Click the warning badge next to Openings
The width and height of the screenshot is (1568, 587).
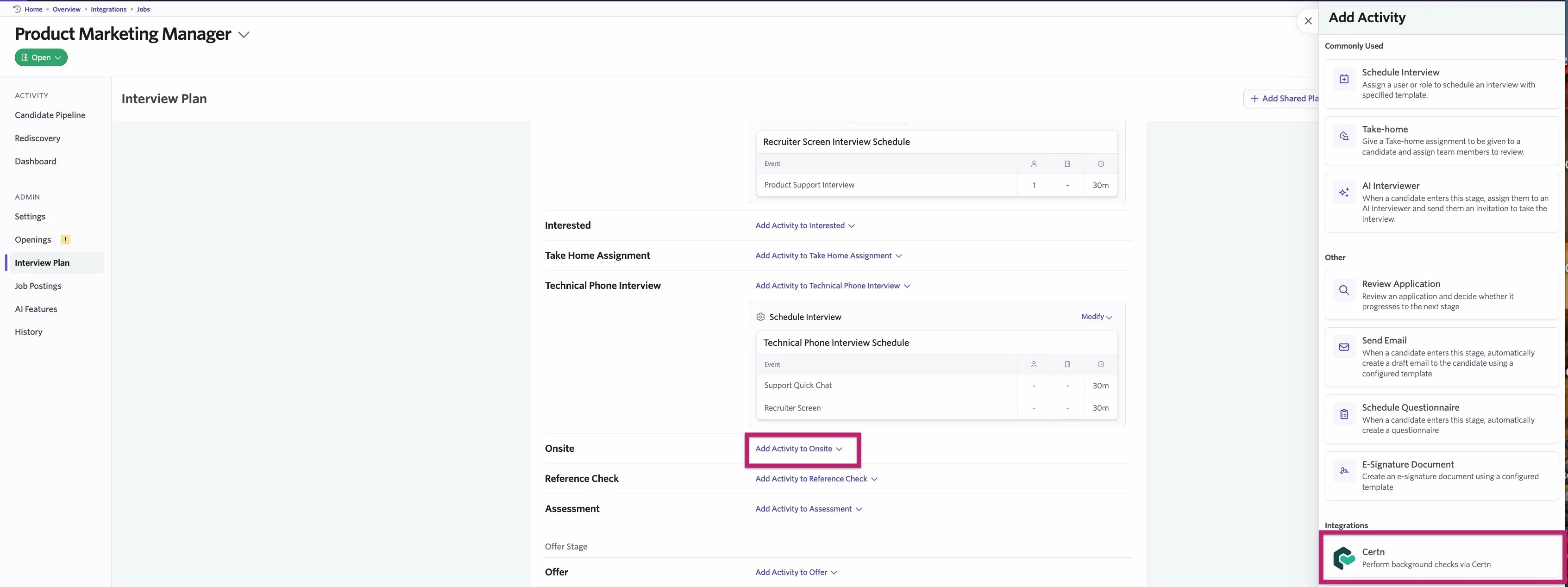point(65,240)
